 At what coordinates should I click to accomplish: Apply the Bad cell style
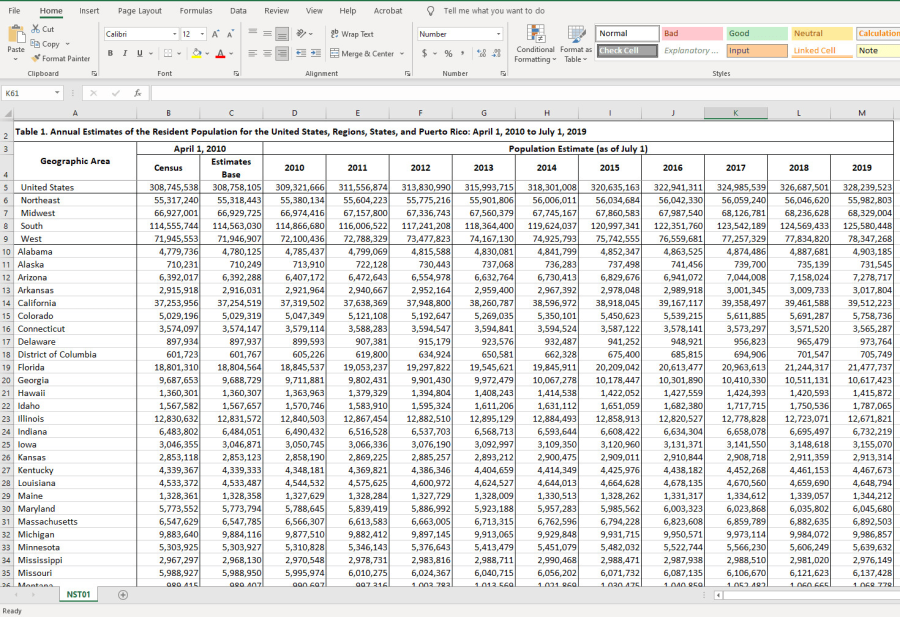[x=692, y=33]
